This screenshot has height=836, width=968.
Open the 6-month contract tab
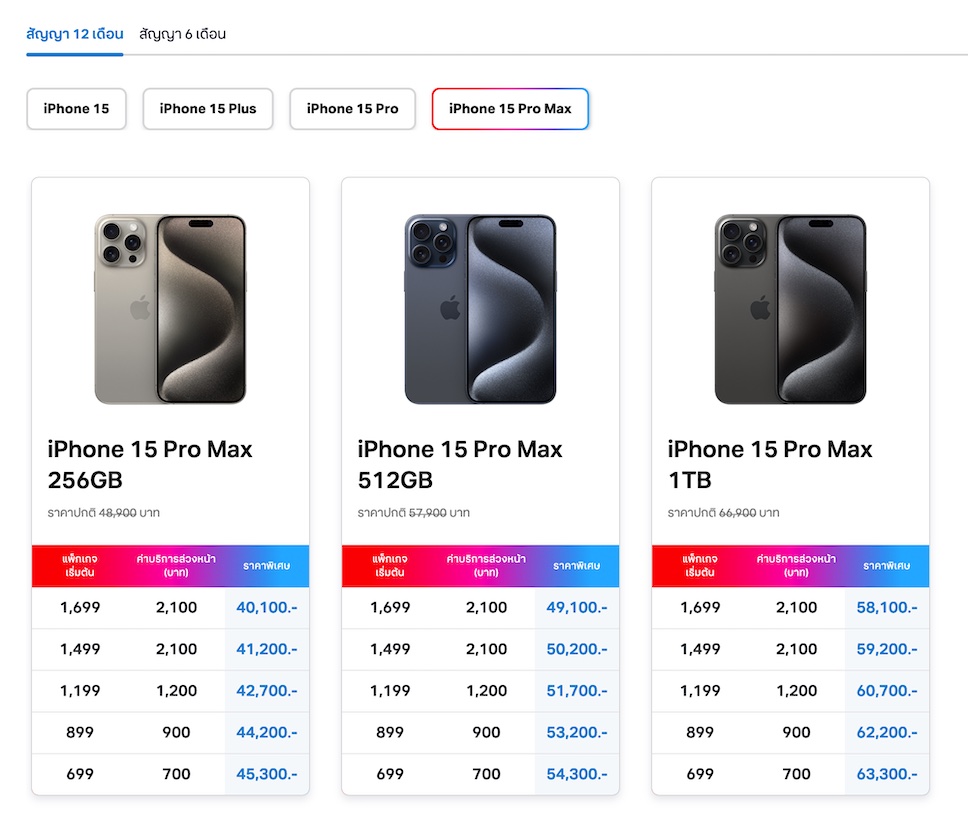182,34
